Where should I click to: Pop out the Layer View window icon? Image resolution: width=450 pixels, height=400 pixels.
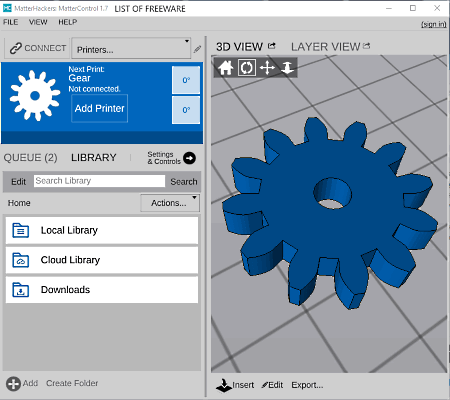(367, 46)
